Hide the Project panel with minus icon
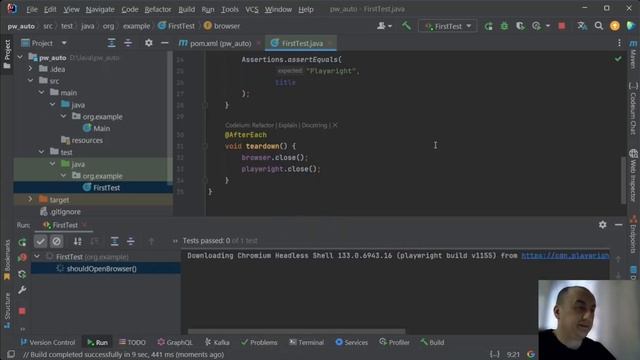 tap(164, 43)
